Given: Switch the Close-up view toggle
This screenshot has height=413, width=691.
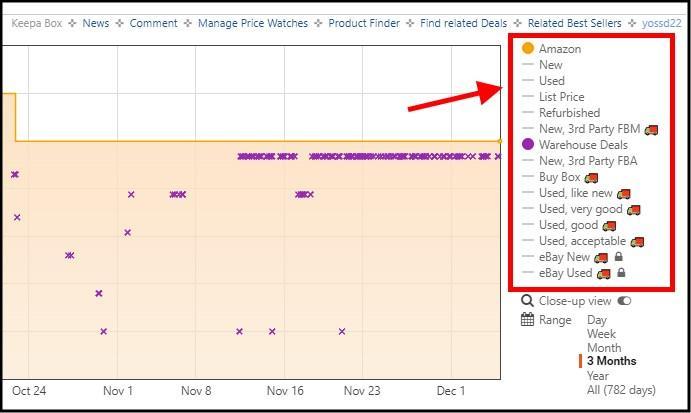Looking at the screenshot, I should [624, 301].
